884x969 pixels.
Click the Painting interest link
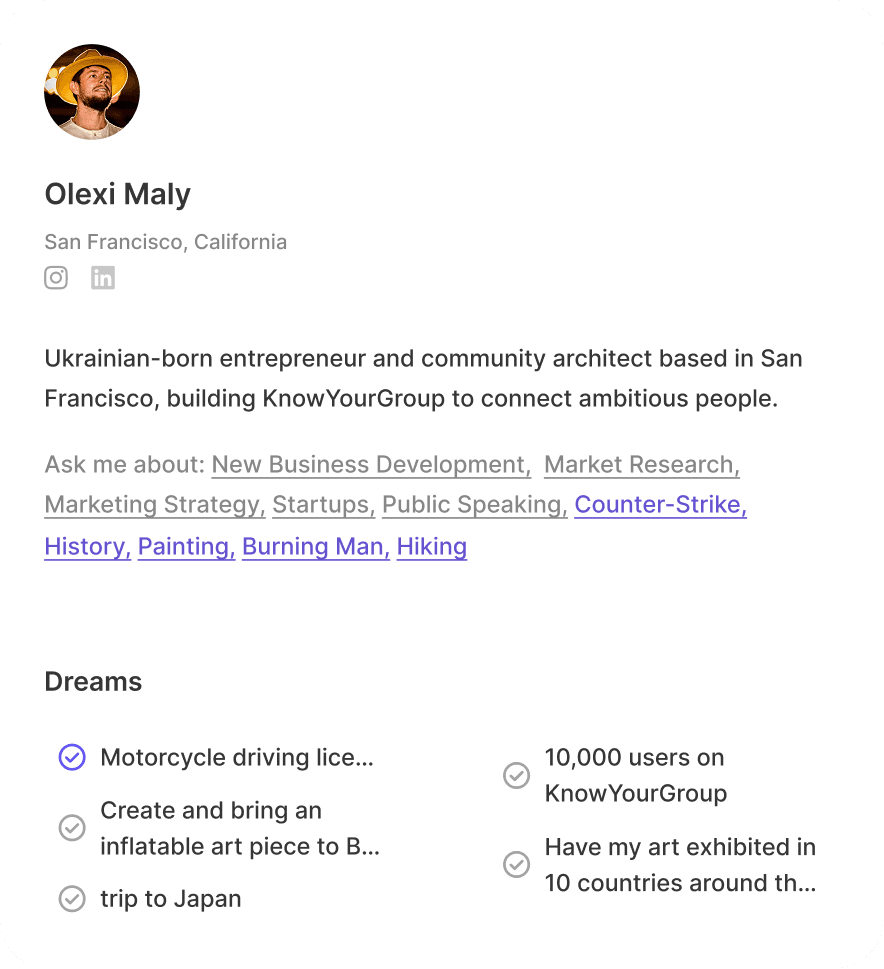pyautogui.click(x=186, y=547)
